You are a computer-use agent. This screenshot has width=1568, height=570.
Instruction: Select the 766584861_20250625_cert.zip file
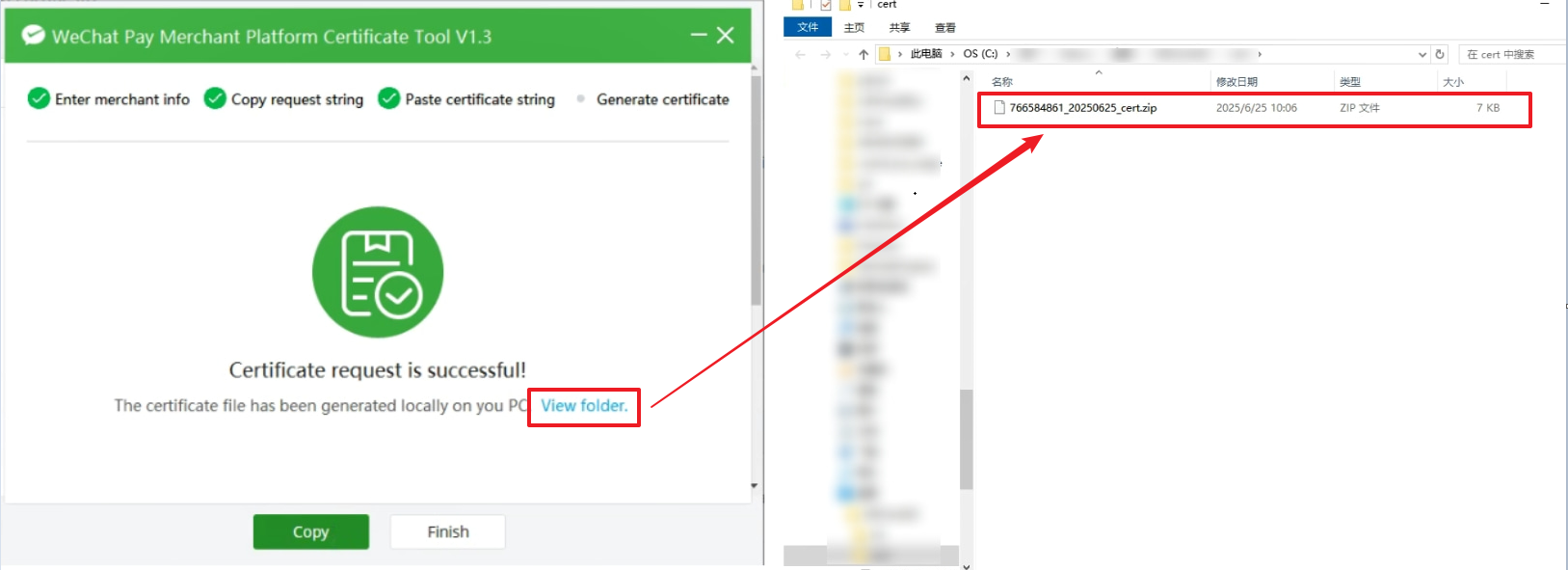click(1082, 108)
